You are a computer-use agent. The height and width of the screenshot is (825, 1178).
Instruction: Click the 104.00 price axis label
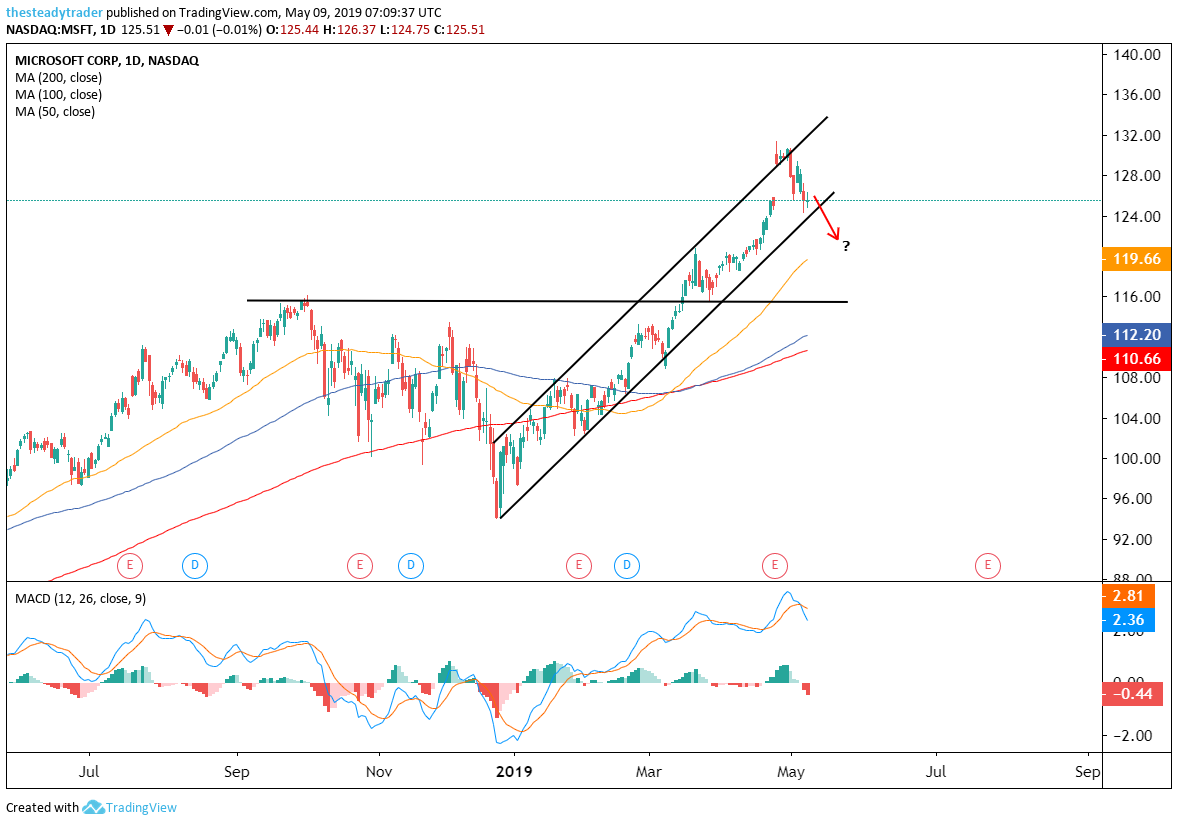click(x=1137, y=419)
